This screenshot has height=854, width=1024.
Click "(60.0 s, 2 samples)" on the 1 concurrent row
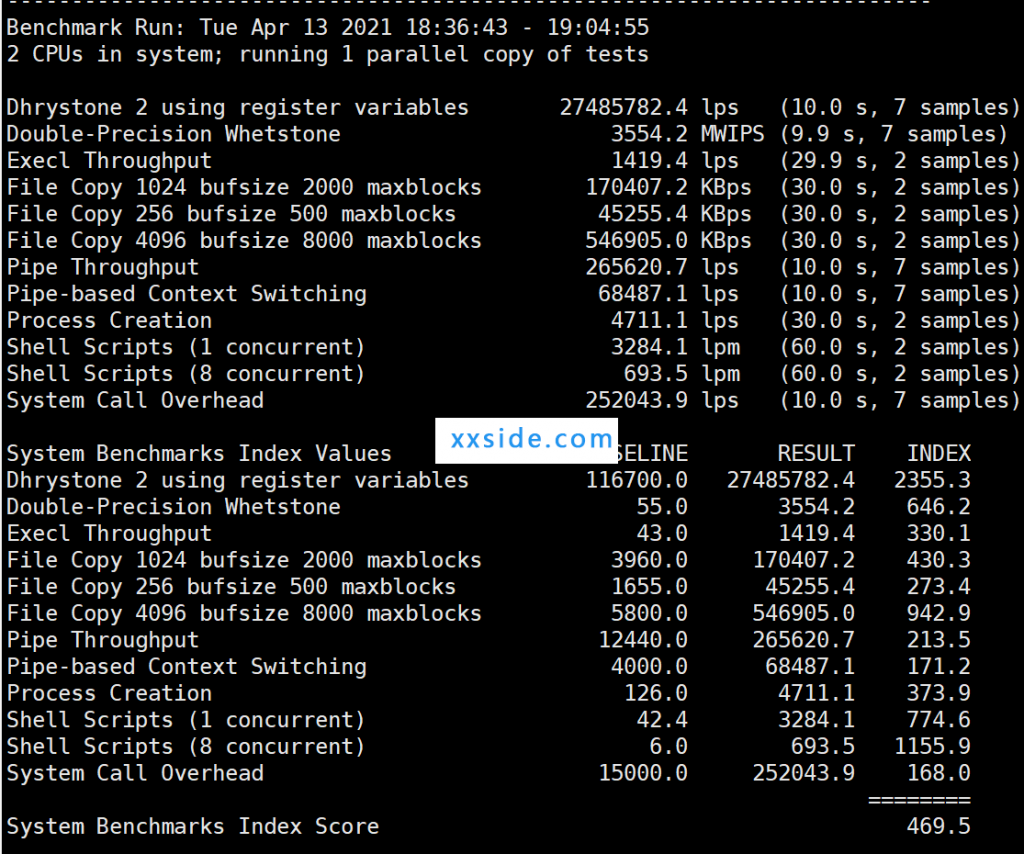click(900, 347)
